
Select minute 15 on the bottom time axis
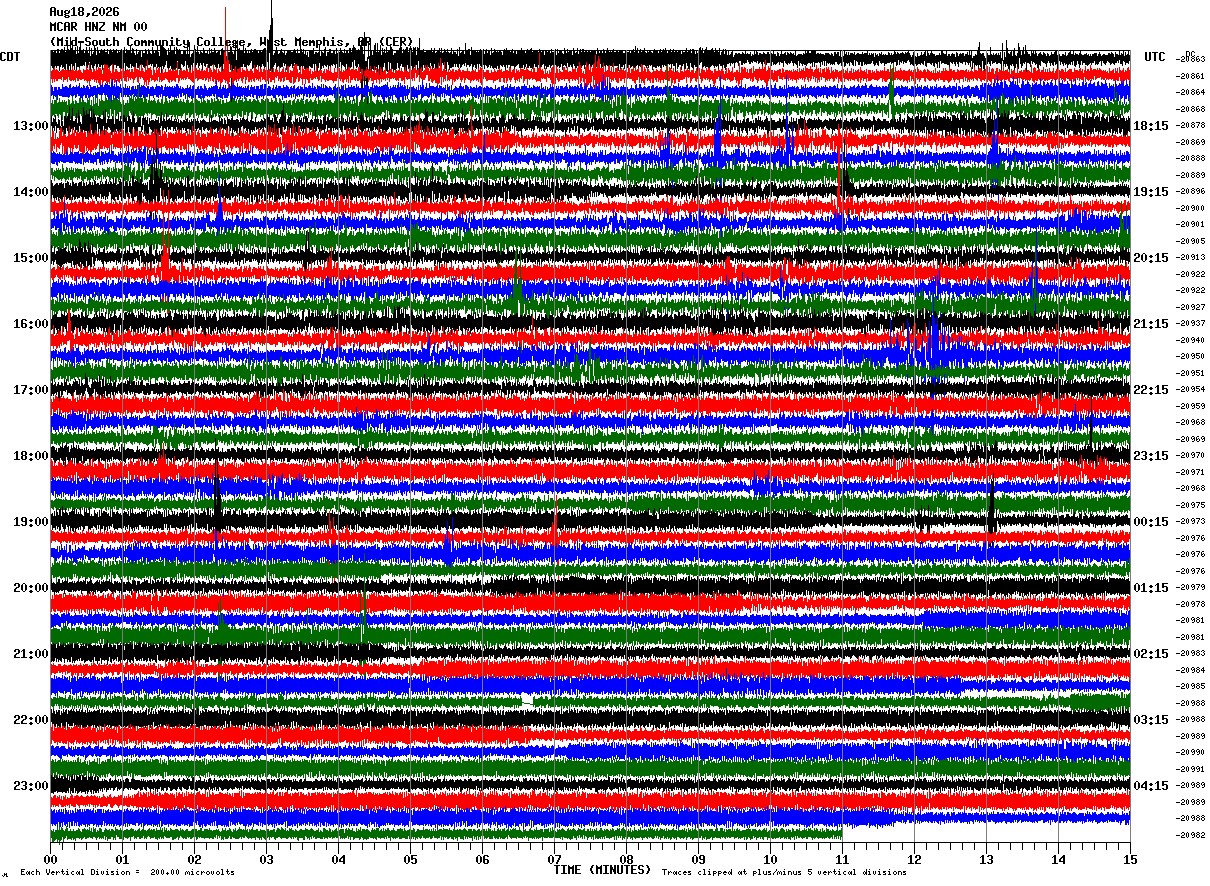click(x=1130, y=859)
